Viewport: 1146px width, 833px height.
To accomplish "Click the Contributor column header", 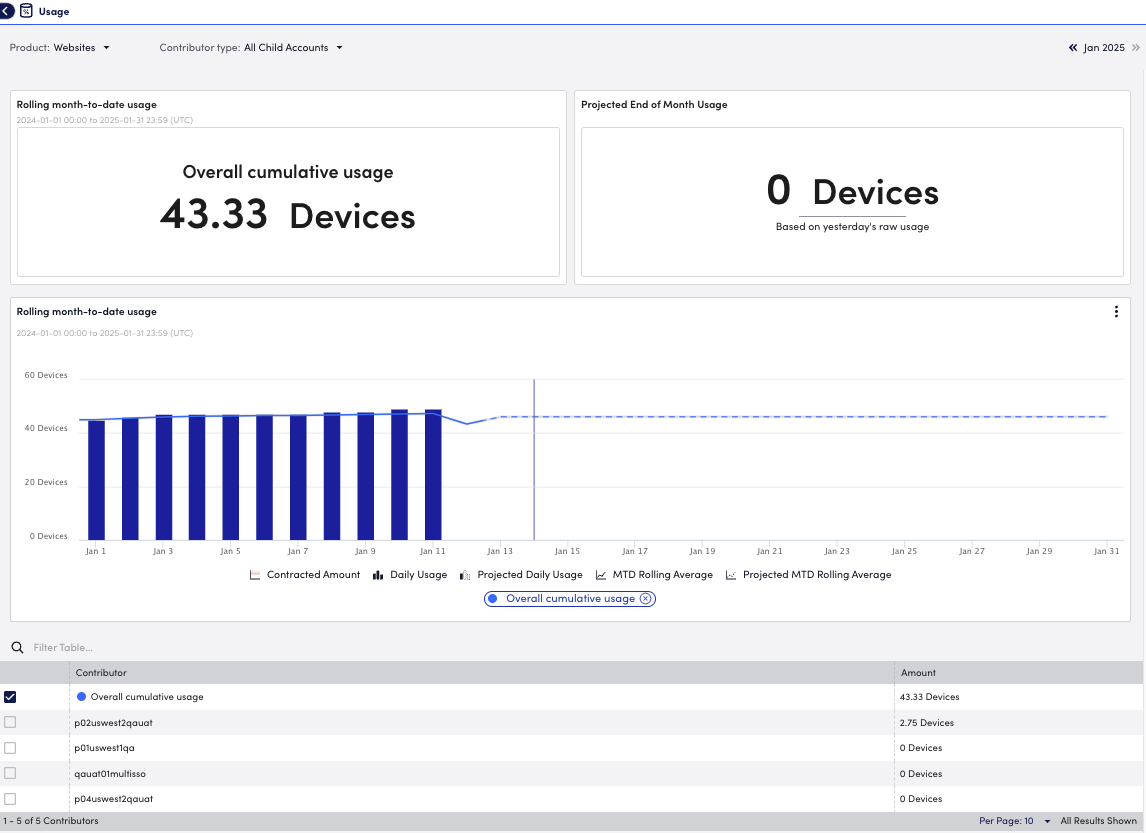I will click(101, 673).
